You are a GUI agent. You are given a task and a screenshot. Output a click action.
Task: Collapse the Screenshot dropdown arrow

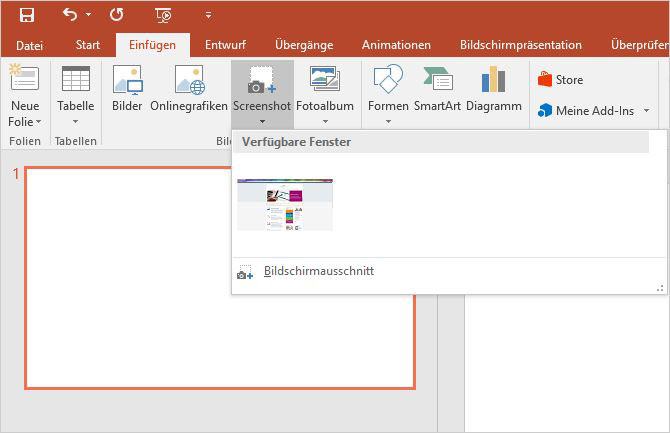pos(262,121)
